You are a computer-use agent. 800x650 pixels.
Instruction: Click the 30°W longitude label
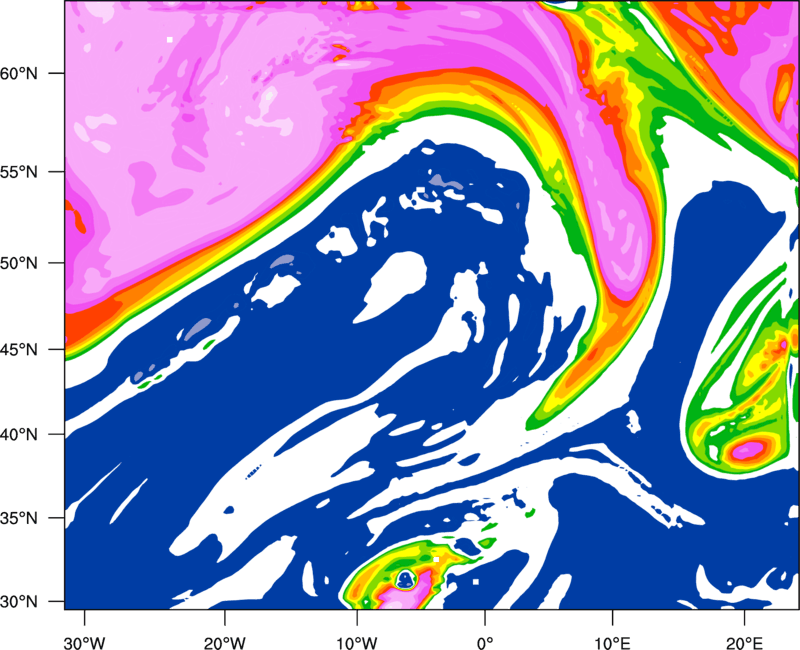[x=84, y=643]
